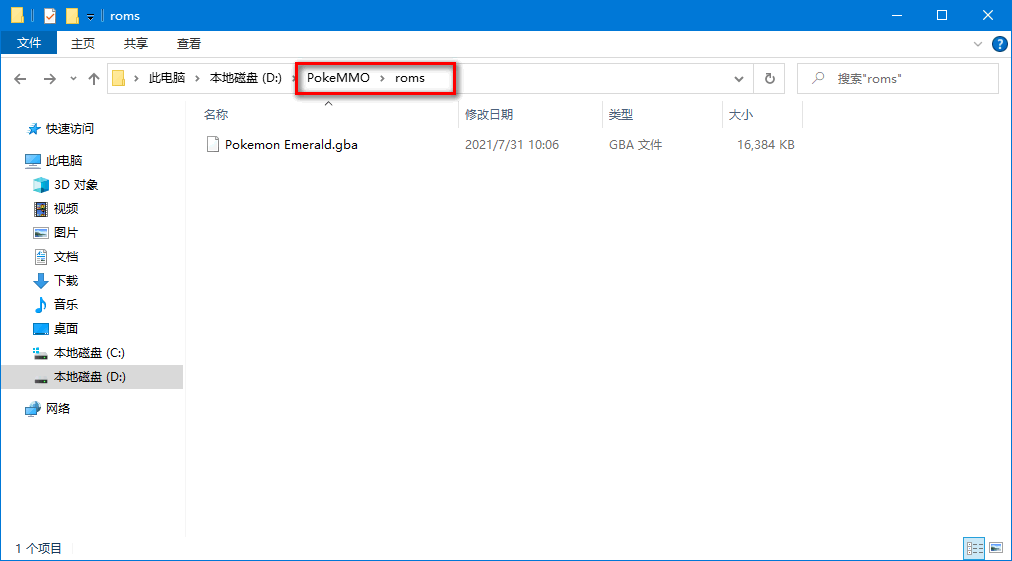Sort files by 修改日期 column

point(490,115)
